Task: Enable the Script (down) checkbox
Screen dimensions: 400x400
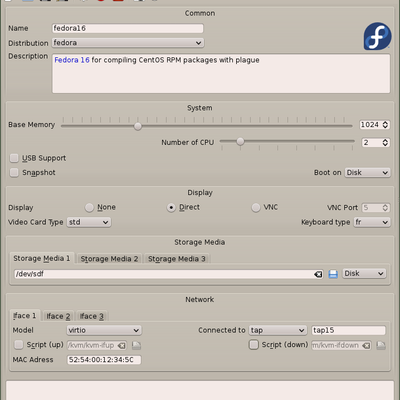Action: coord(254,345)
